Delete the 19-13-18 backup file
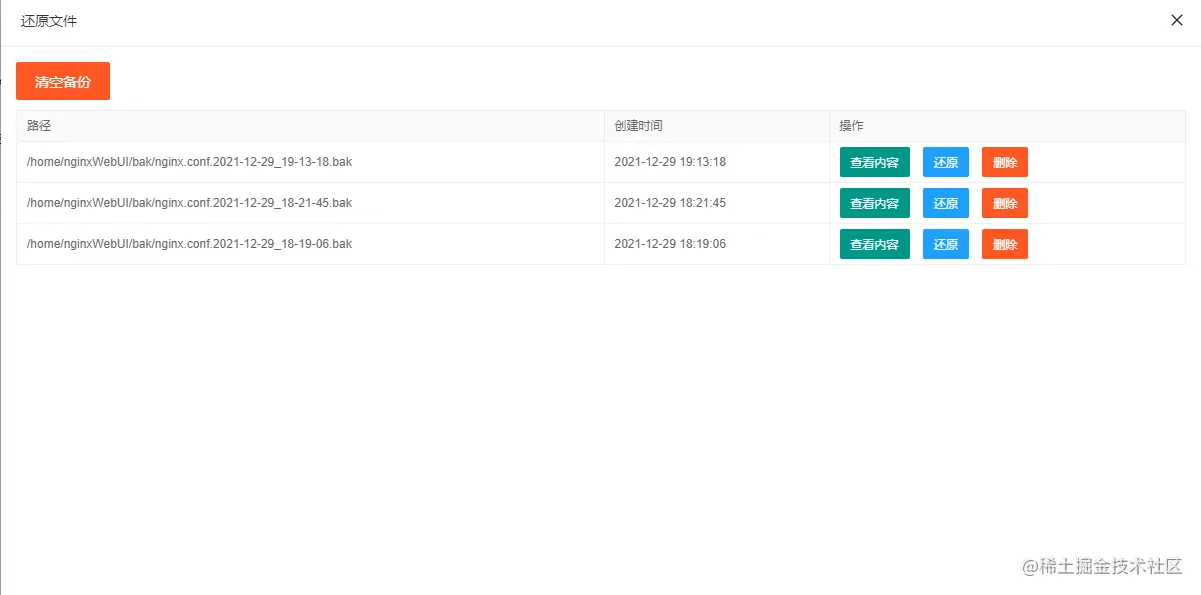Image resolution: width=1201 pixels, height=595 pixels. tap(1004, 161)
